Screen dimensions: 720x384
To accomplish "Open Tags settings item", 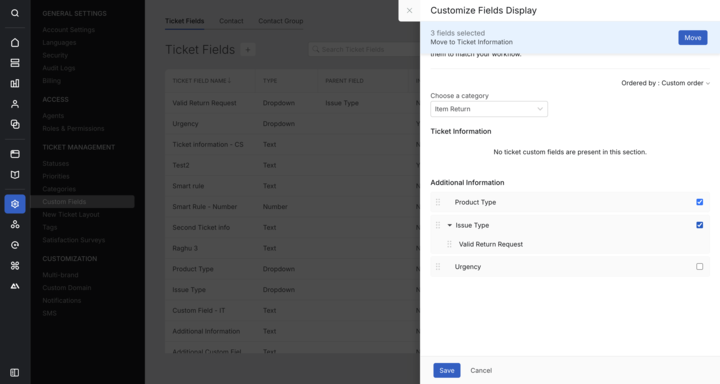I will tap(50, 227).
